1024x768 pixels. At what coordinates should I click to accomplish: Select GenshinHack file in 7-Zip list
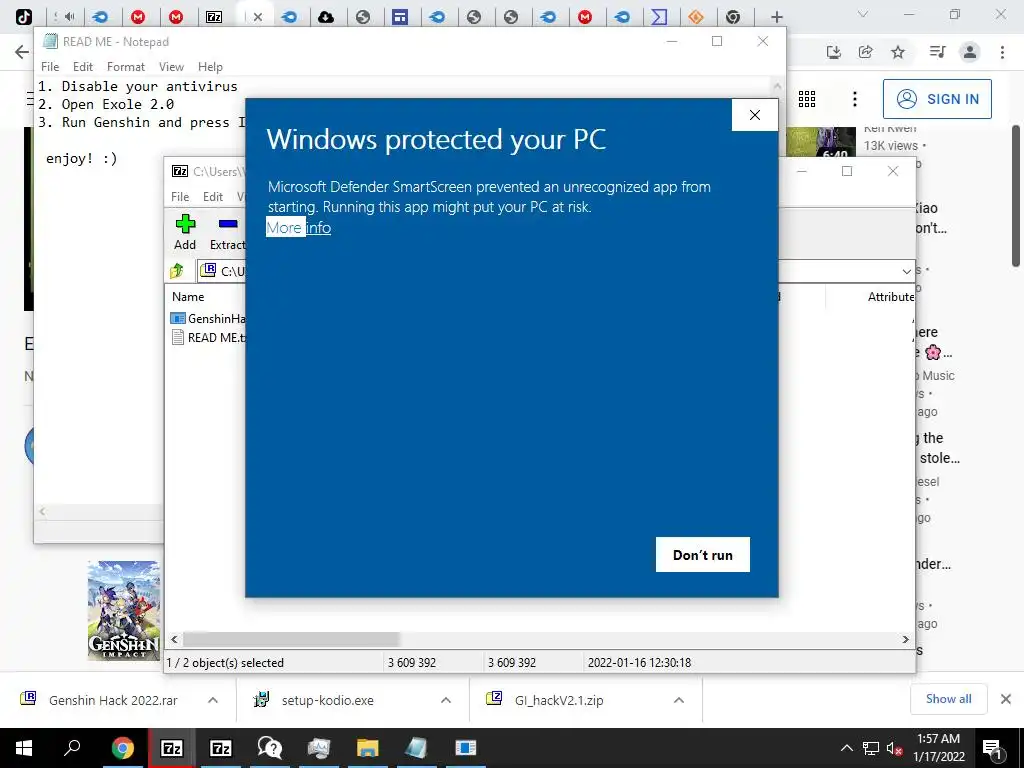click(x=208, y=319)
